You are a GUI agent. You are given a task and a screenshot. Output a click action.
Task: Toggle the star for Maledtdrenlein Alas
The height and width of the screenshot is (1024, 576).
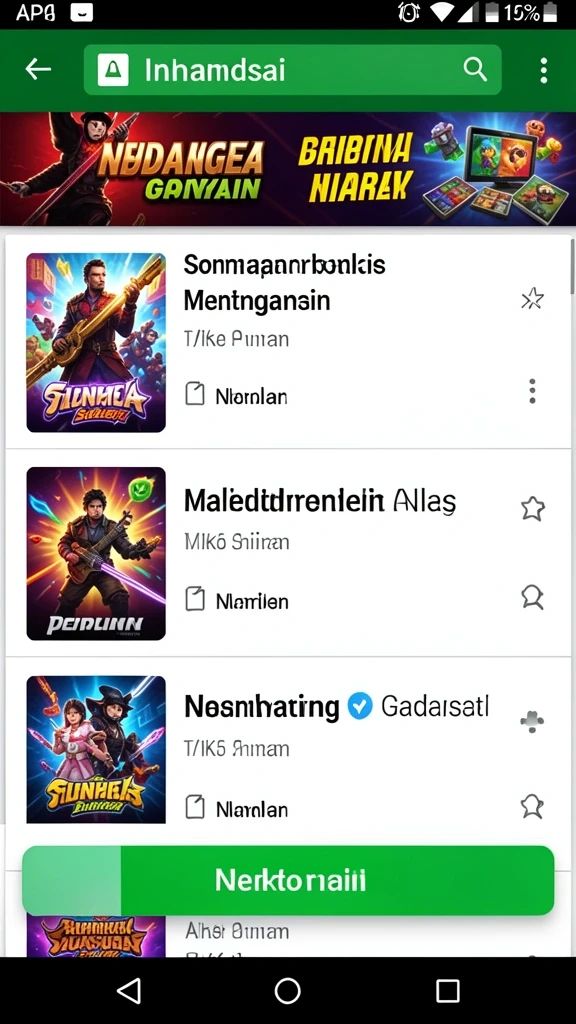(533, 509)
